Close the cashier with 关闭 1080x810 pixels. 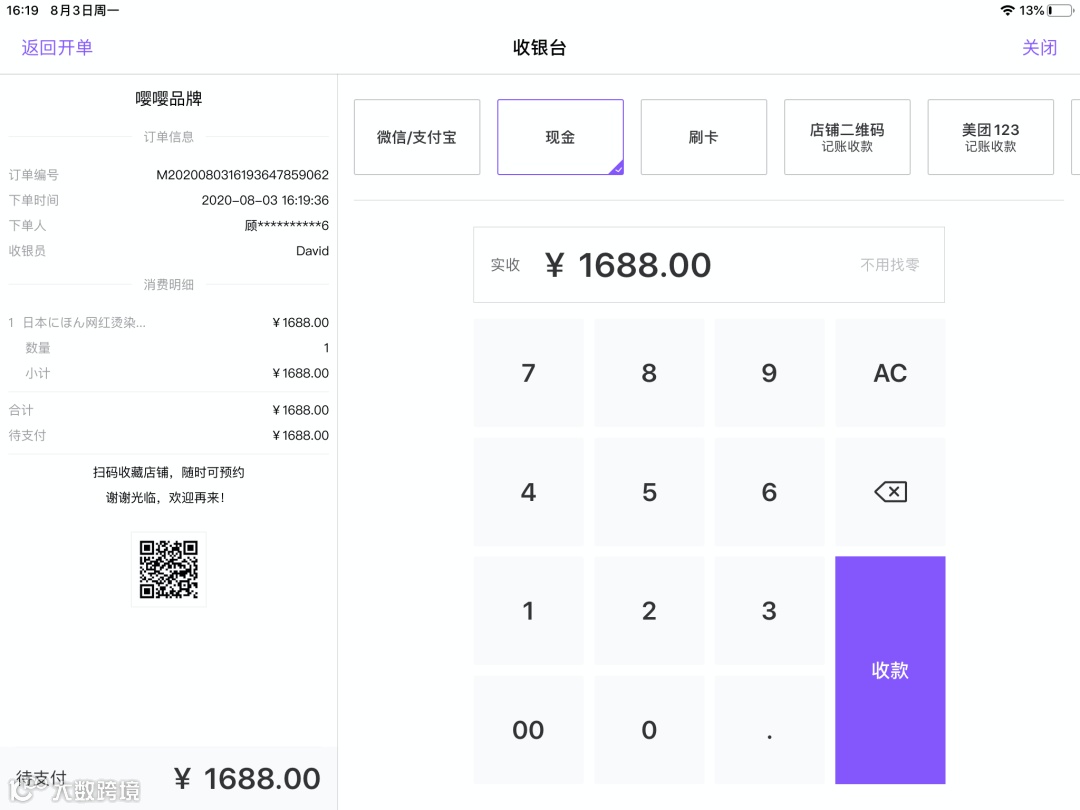1039,48
